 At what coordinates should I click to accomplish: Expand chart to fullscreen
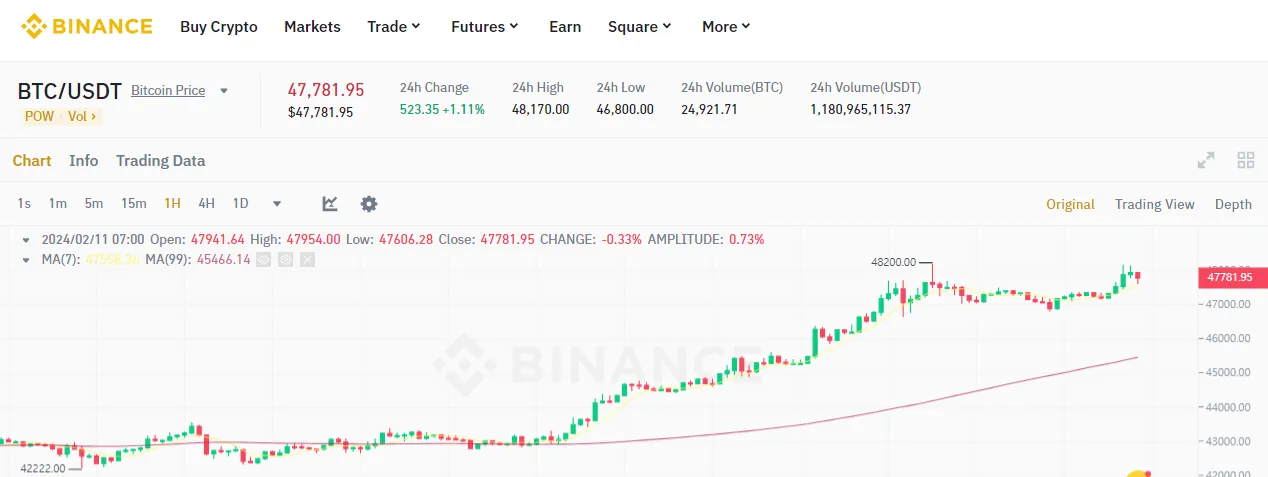1206,160
